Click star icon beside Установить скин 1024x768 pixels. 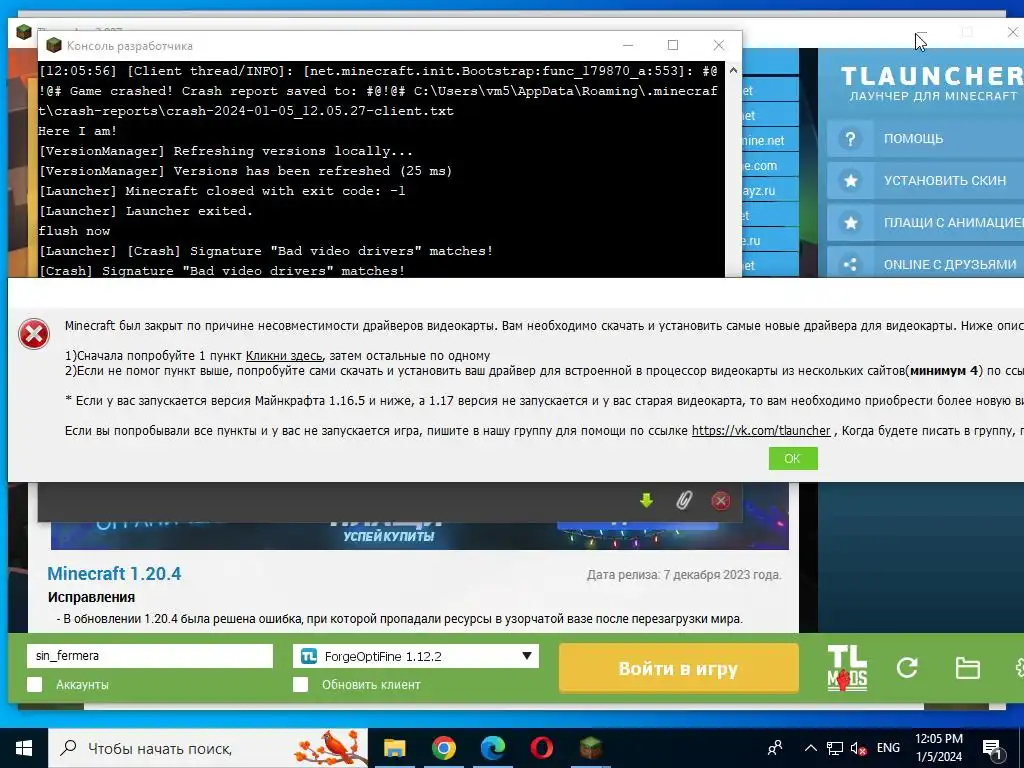[850, 181]
